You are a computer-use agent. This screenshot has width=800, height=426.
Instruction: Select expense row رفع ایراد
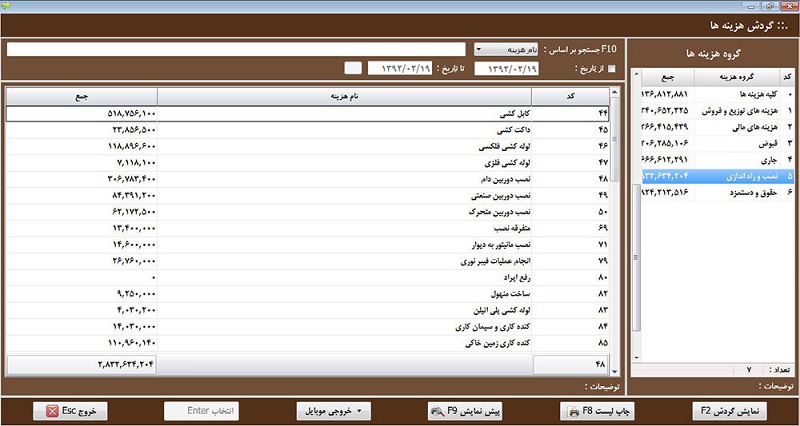308,278
